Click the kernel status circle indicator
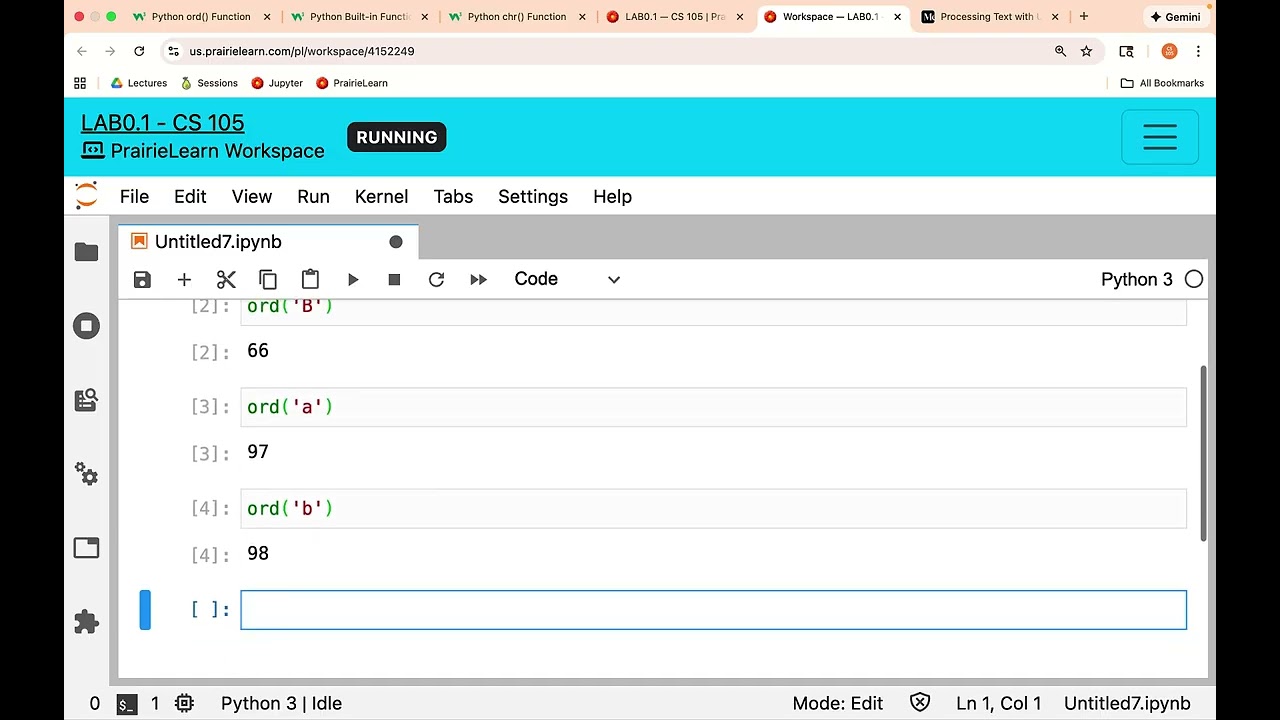1280x720 pixels. click(x=1194, y=279)
